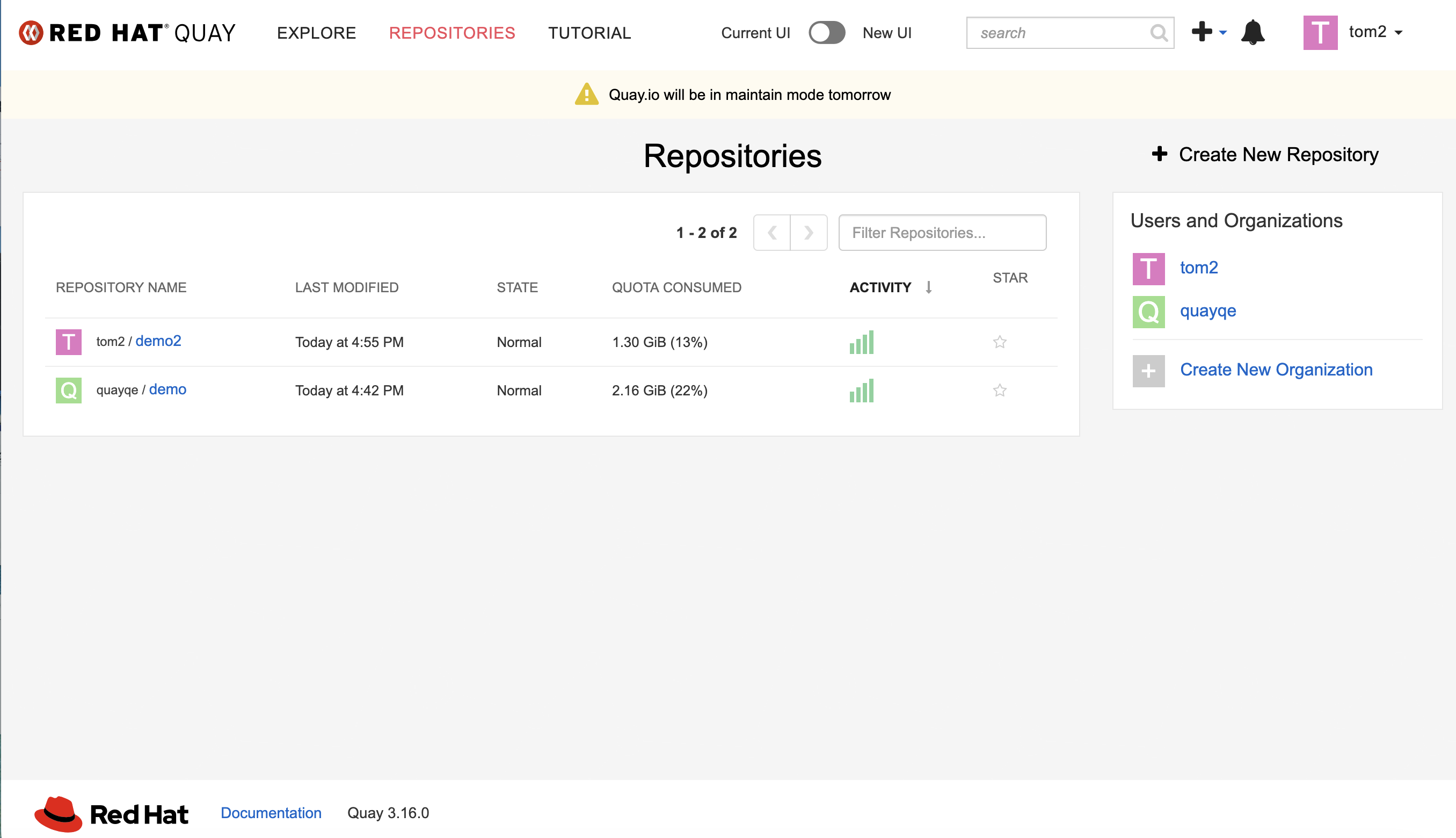Go to the Explore tab

pos(316,33)
